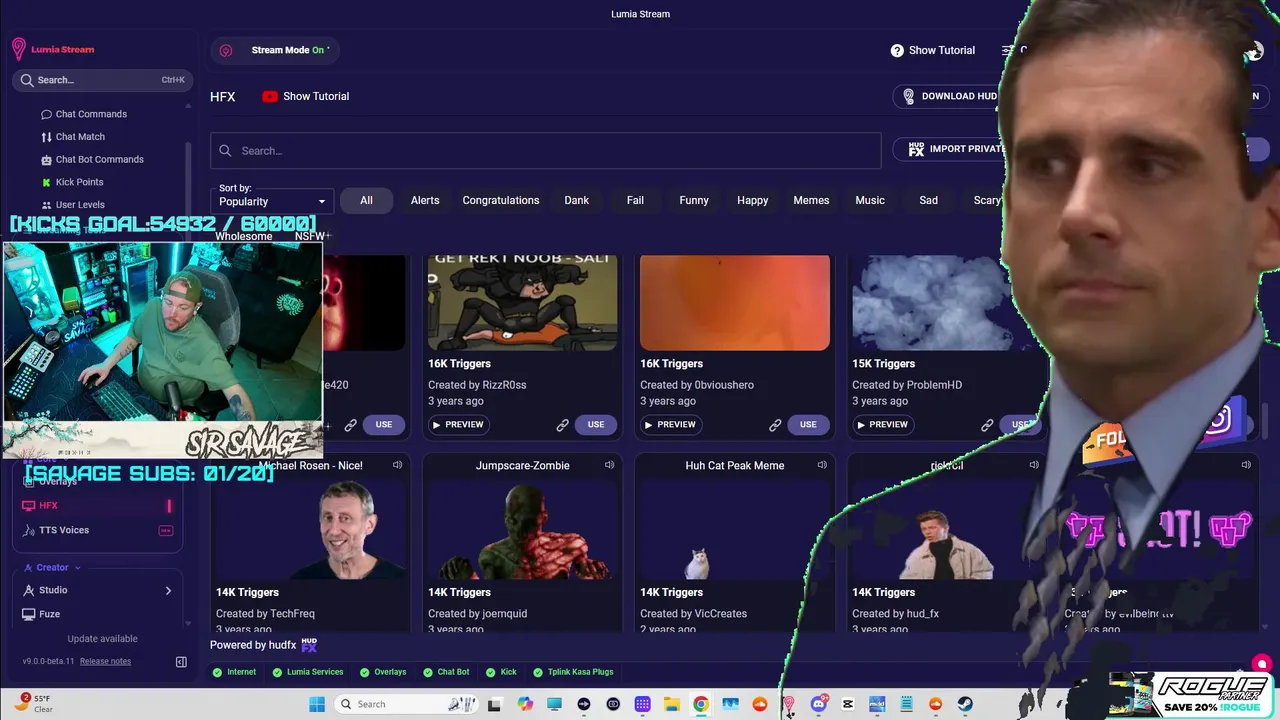Click USE on the Obvioushero card

(x=808, y=424)
